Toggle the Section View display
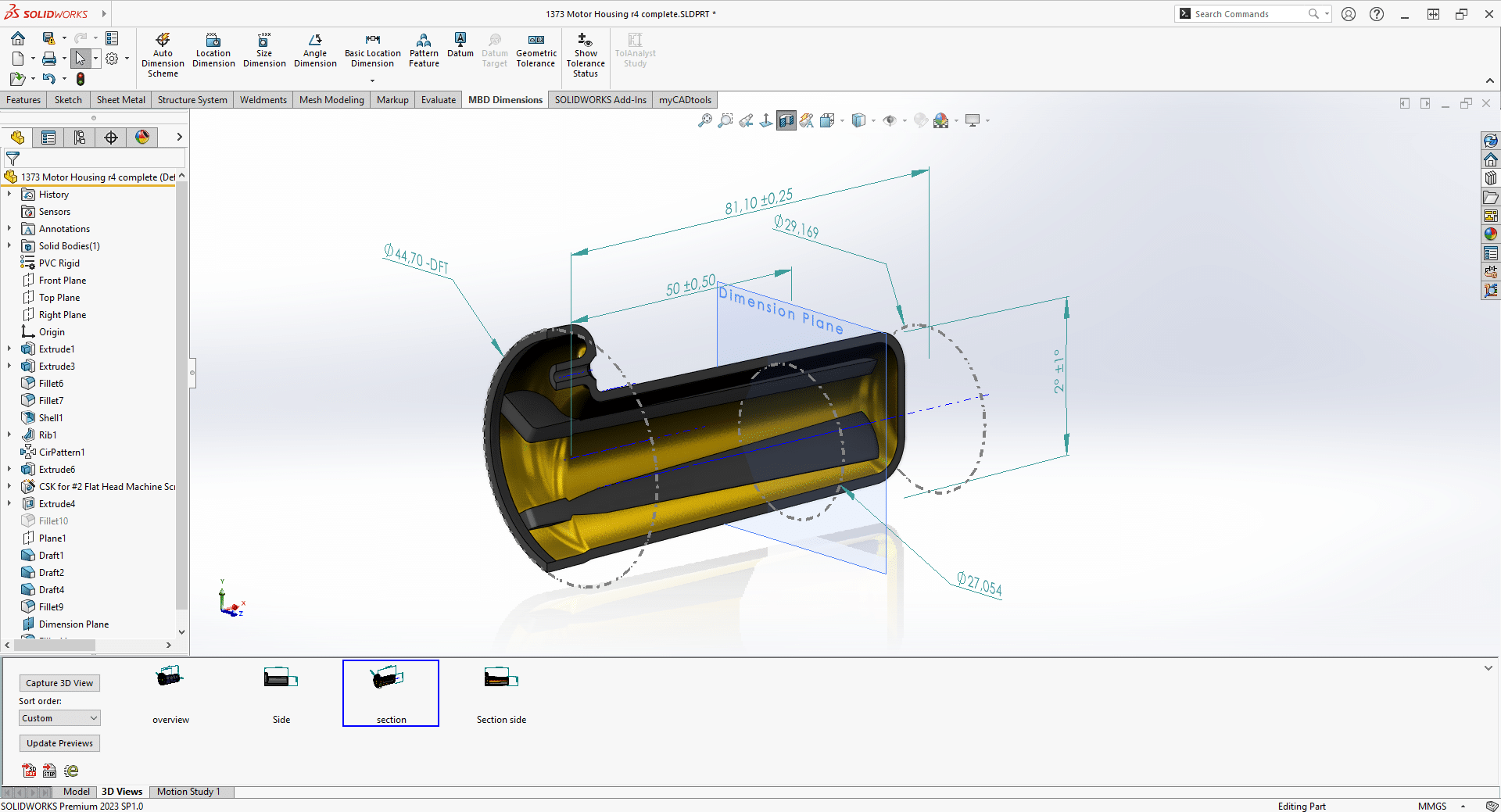Viewport: 1501px width, 812px height. (x=786, y=120)
